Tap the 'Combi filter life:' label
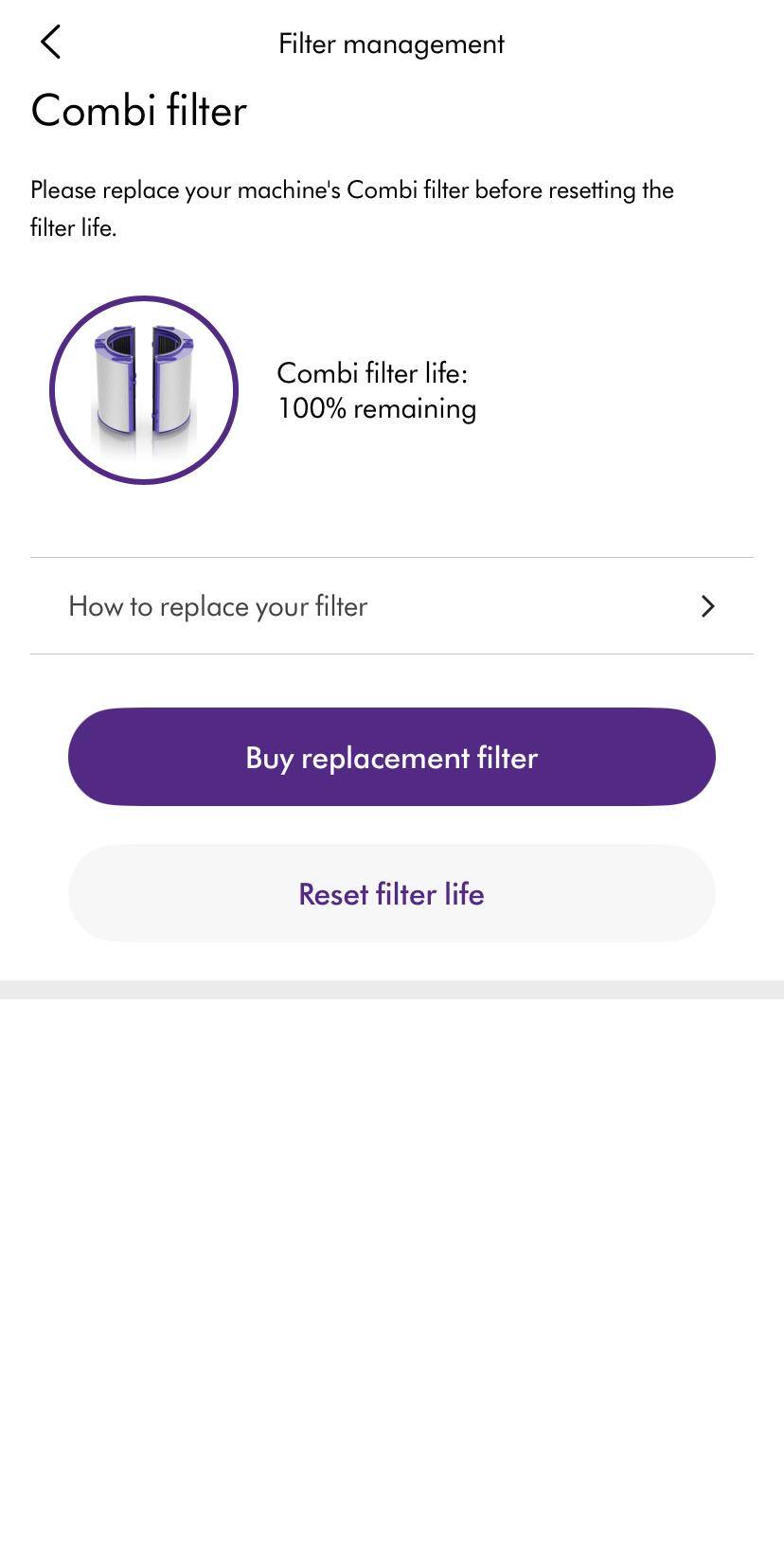784x1542 pixels. 372,373
